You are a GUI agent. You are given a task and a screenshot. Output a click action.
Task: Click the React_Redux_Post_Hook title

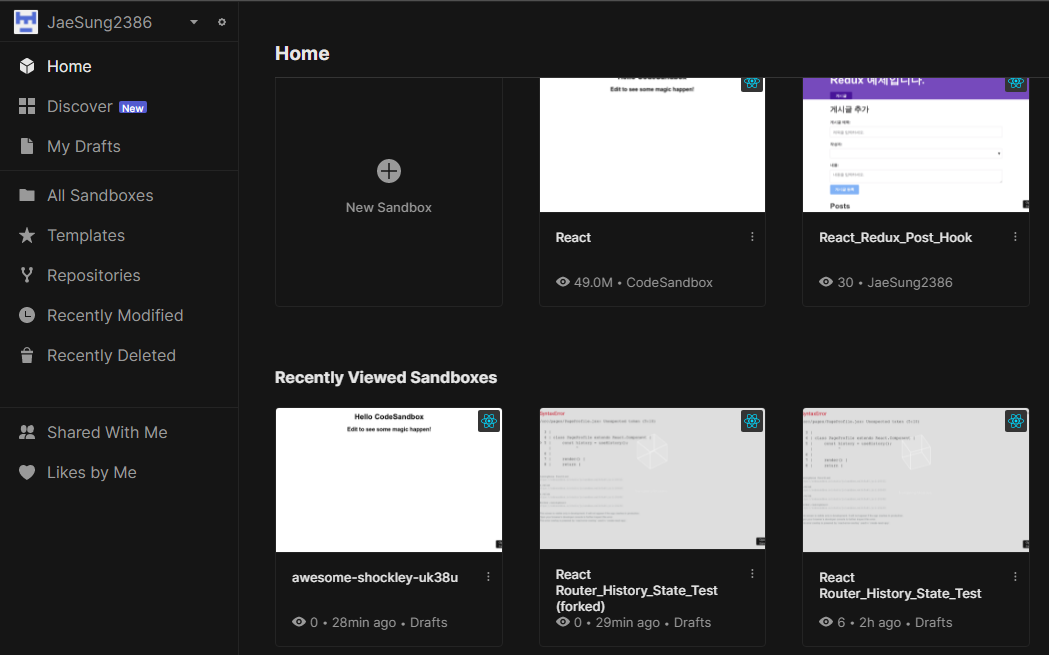coord(895,238)
